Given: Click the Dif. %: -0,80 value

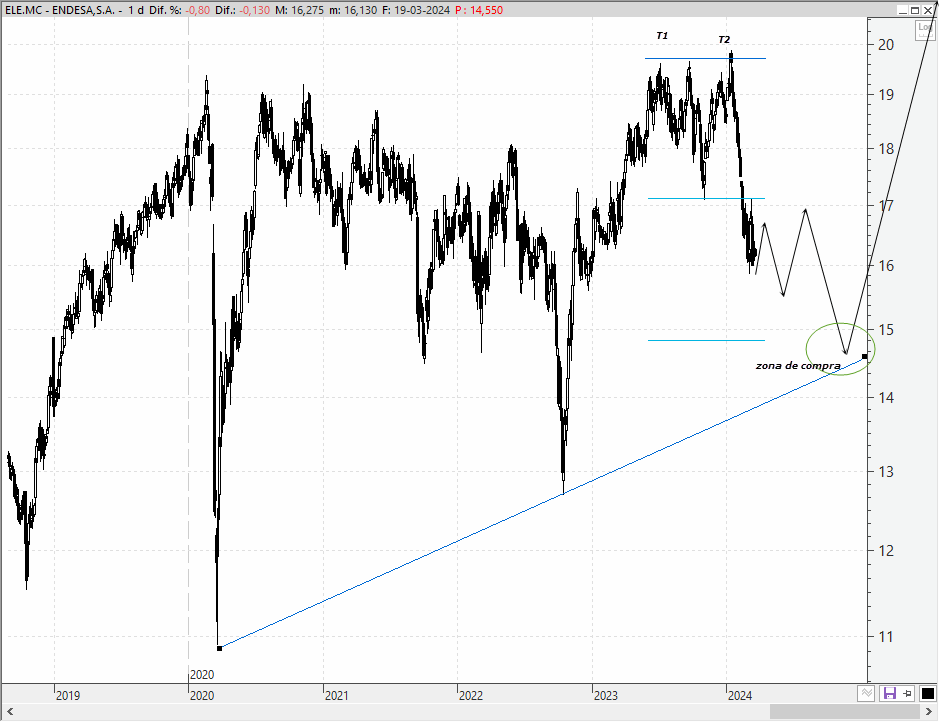Looking at the screenshot, I should (x=180, y=10).
